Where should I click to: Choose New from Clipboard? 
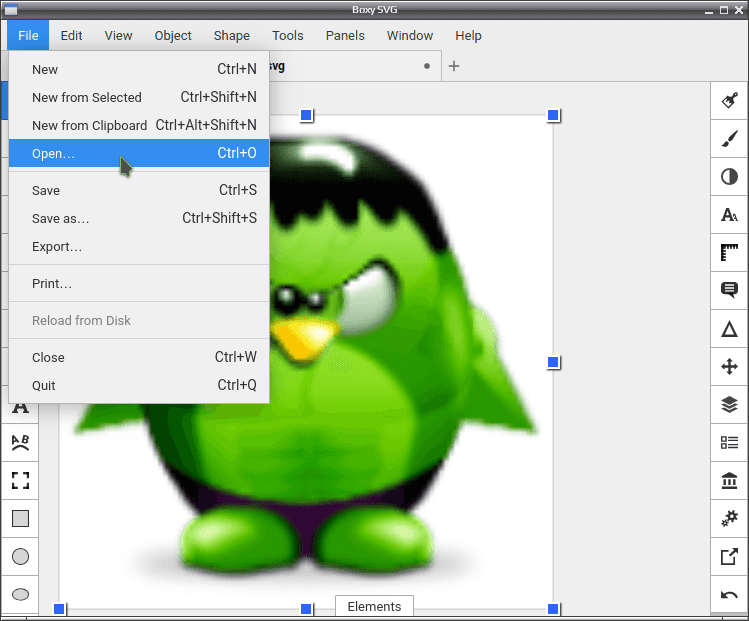[x=139, y=125]
